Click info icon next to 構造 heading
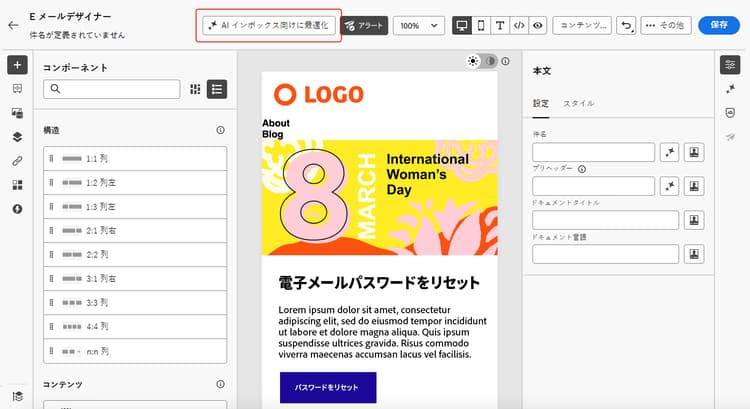 click(x=221, y=130)
